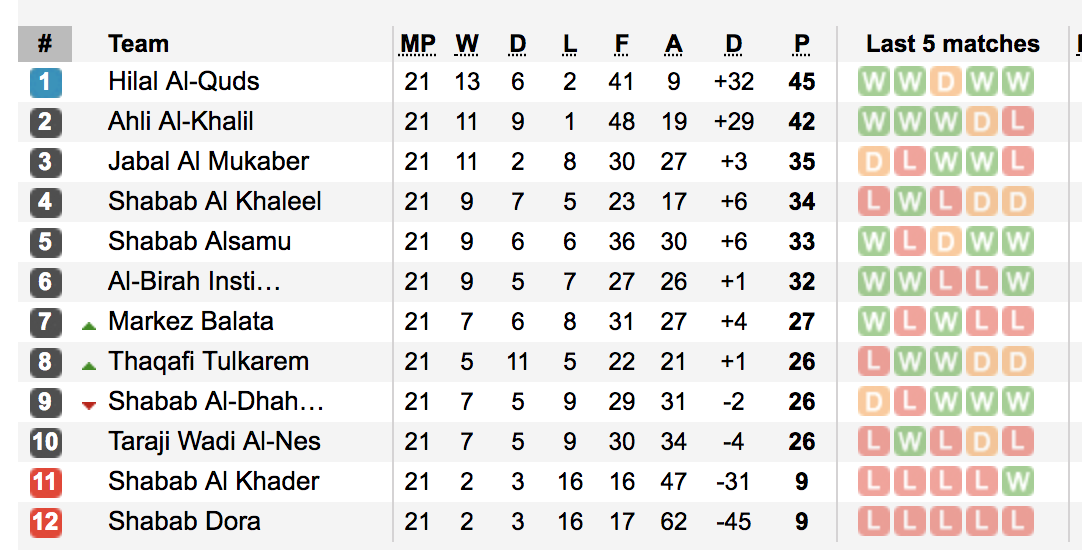
Task: Click red down arrow beside Shabab Al-Dhah…
Action: 88,405
